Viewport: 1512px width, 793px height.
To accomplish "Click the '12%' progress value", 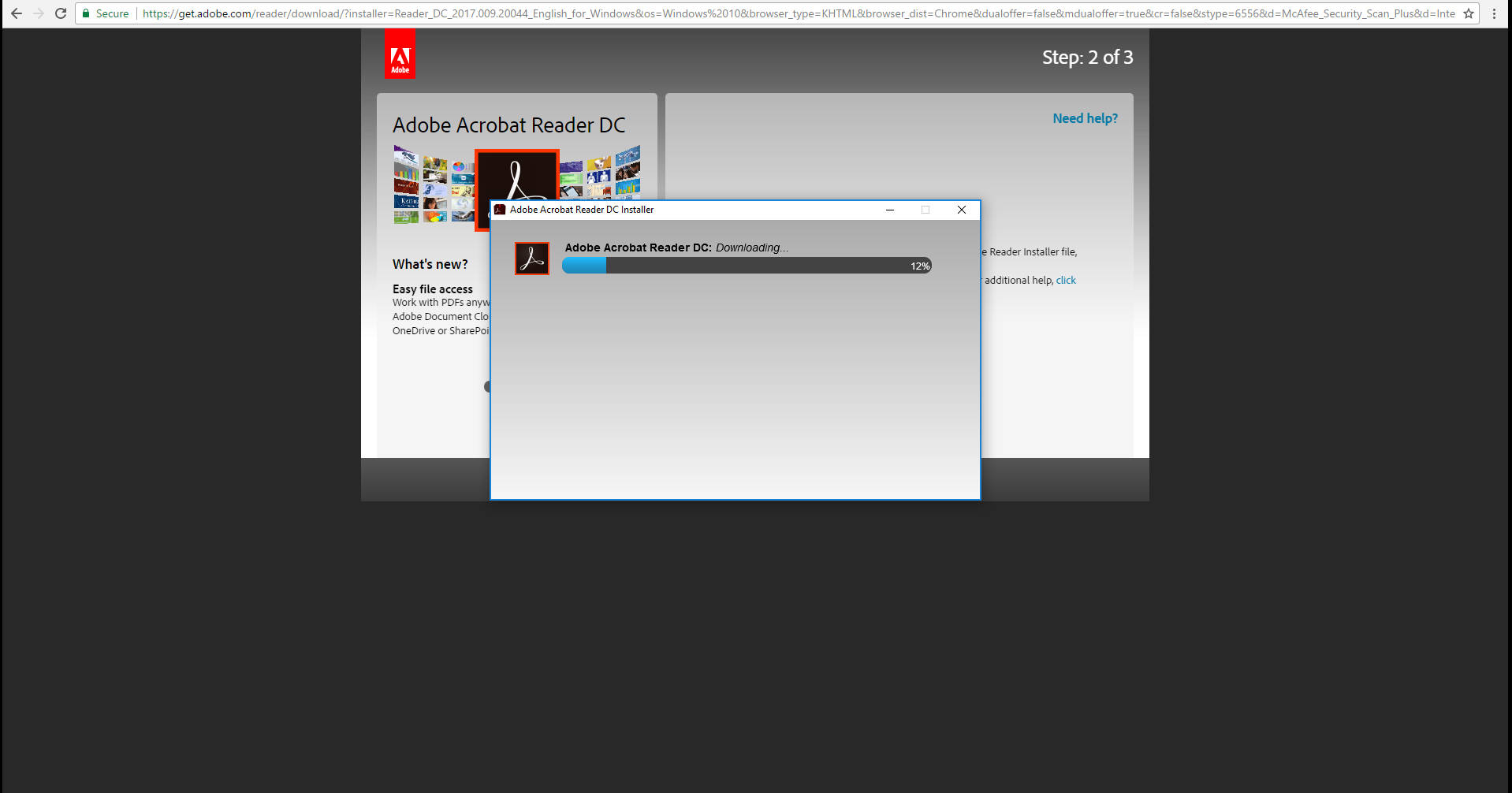I will tap(920, 266).
